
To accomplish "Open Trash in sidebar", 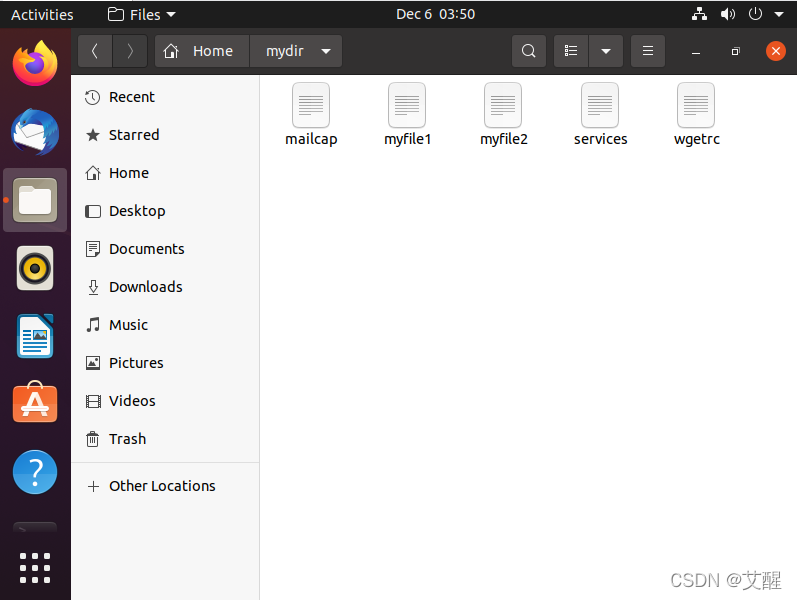I will point(165,439).
